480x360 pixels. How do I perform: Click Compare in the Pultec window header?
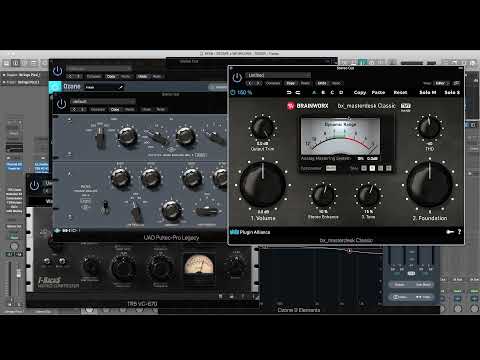pos(98,109)
